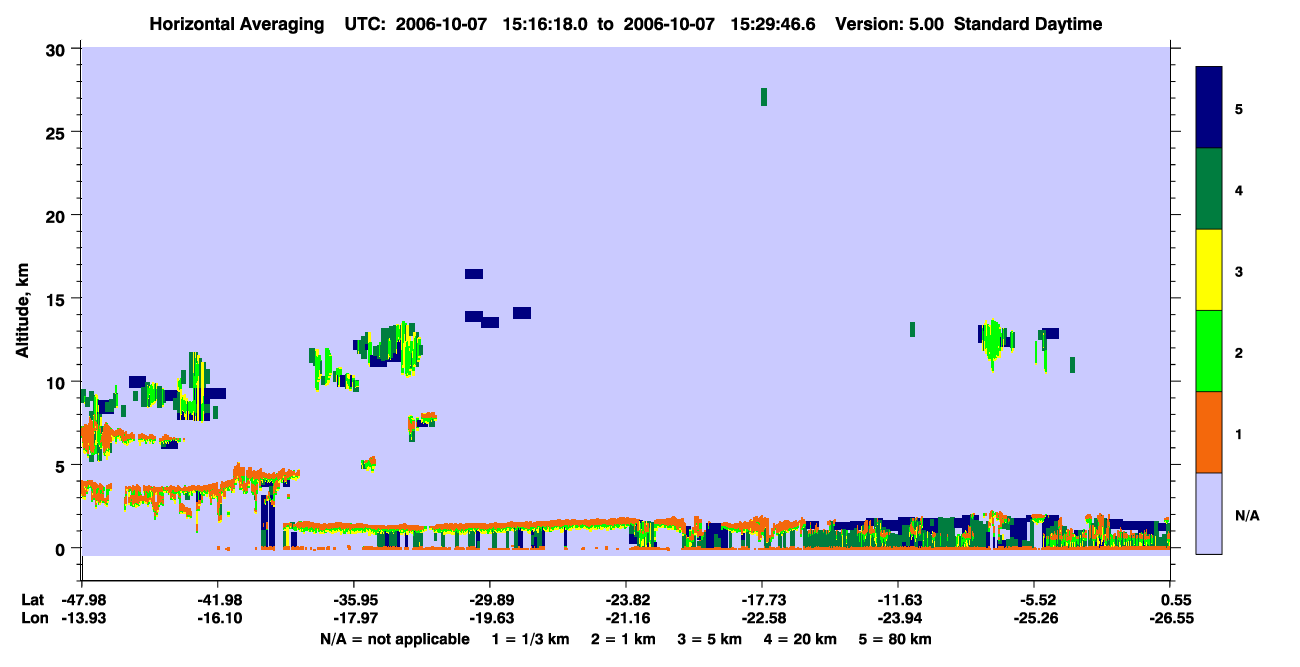Click the '1 = 1/3 km' legend entry
This screenshot has width=1300, height=667.
click(533, 639)
